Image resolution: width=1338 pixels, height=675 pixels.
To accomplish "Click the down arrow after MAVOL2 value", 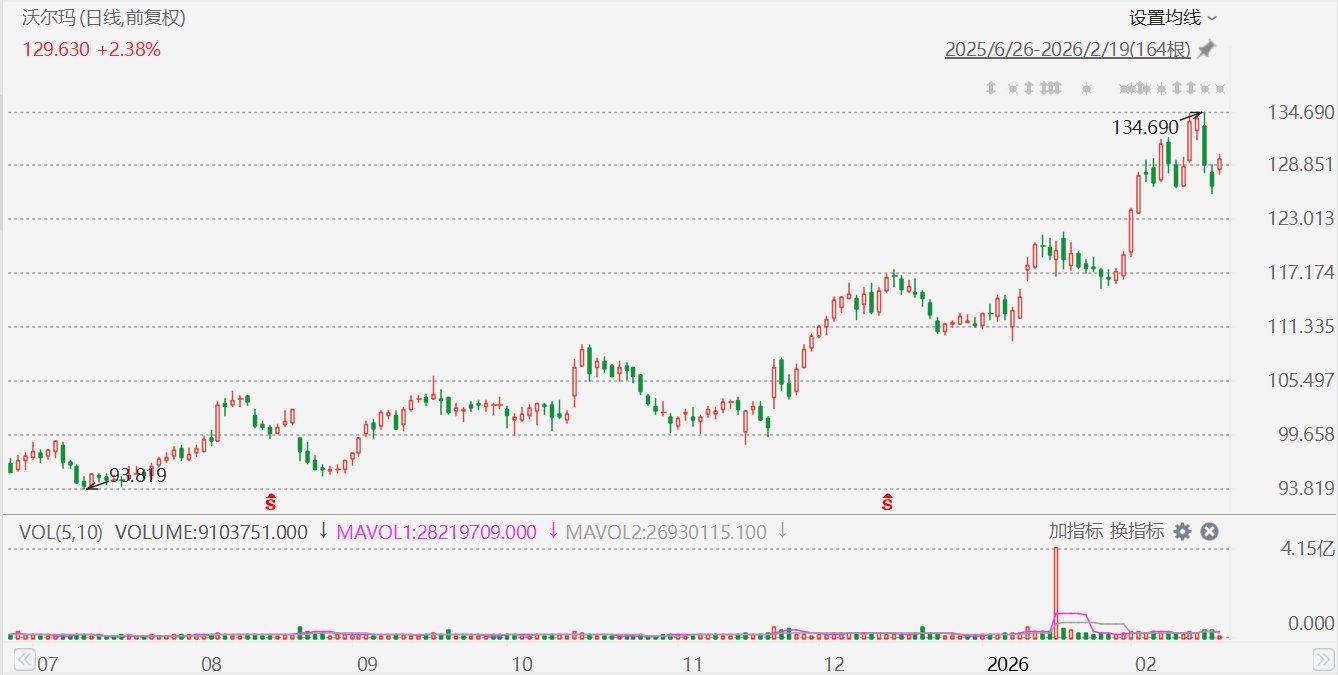I will coord(783,531).
